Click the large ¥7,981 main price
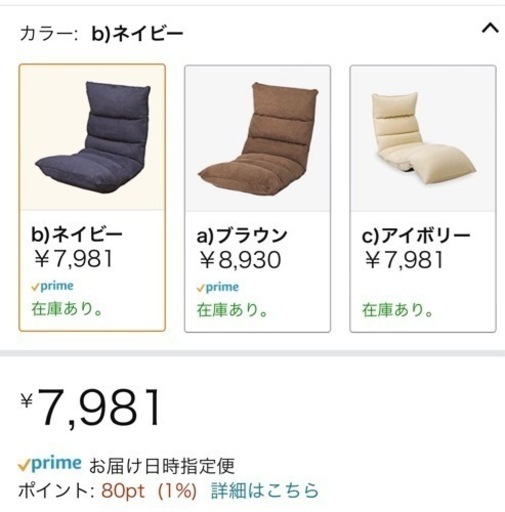The image size is (505, 512). click(91, 408)
